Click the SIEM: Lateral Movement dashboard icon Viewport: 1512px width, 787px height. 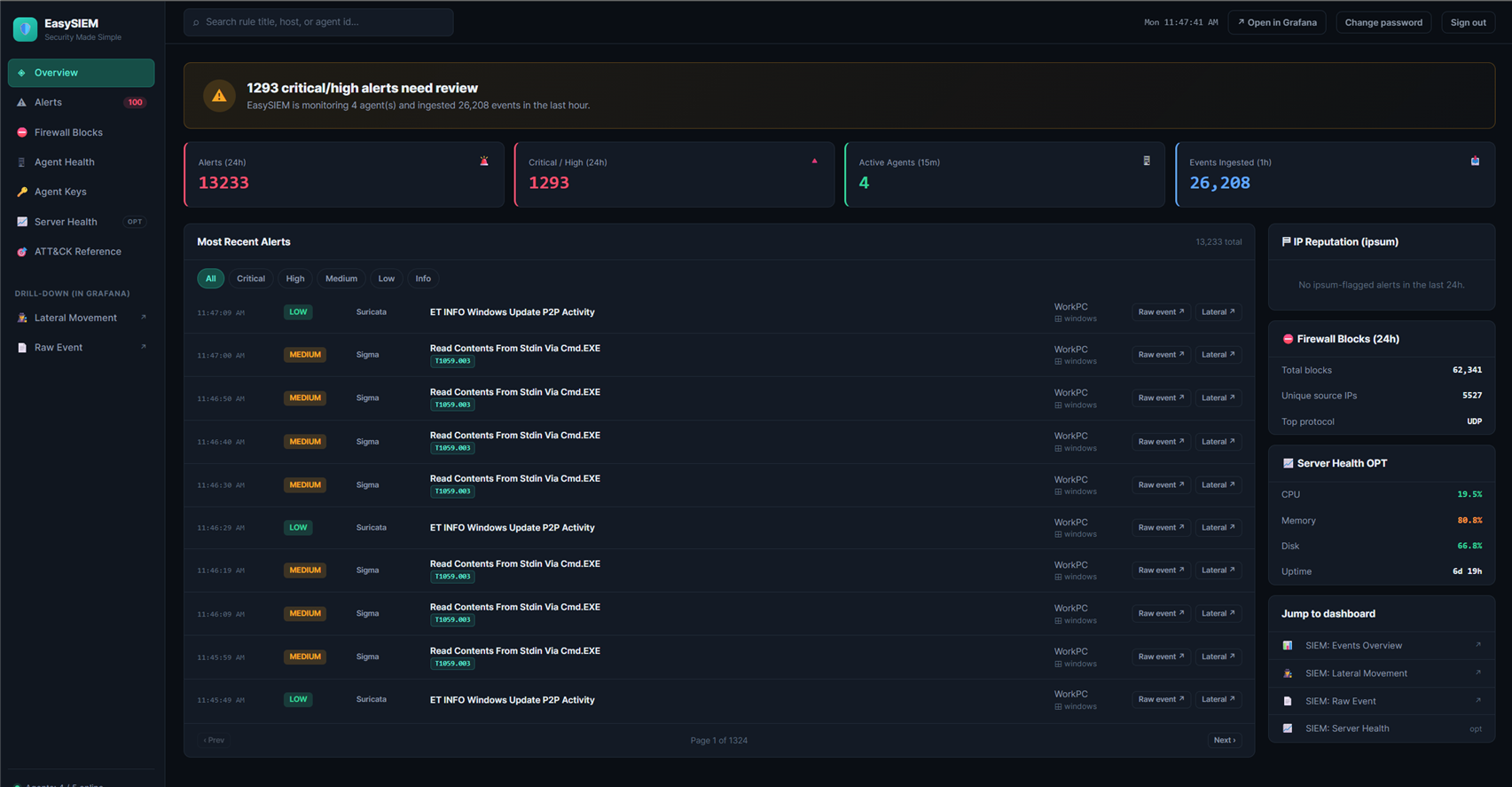click(1288, 673)
